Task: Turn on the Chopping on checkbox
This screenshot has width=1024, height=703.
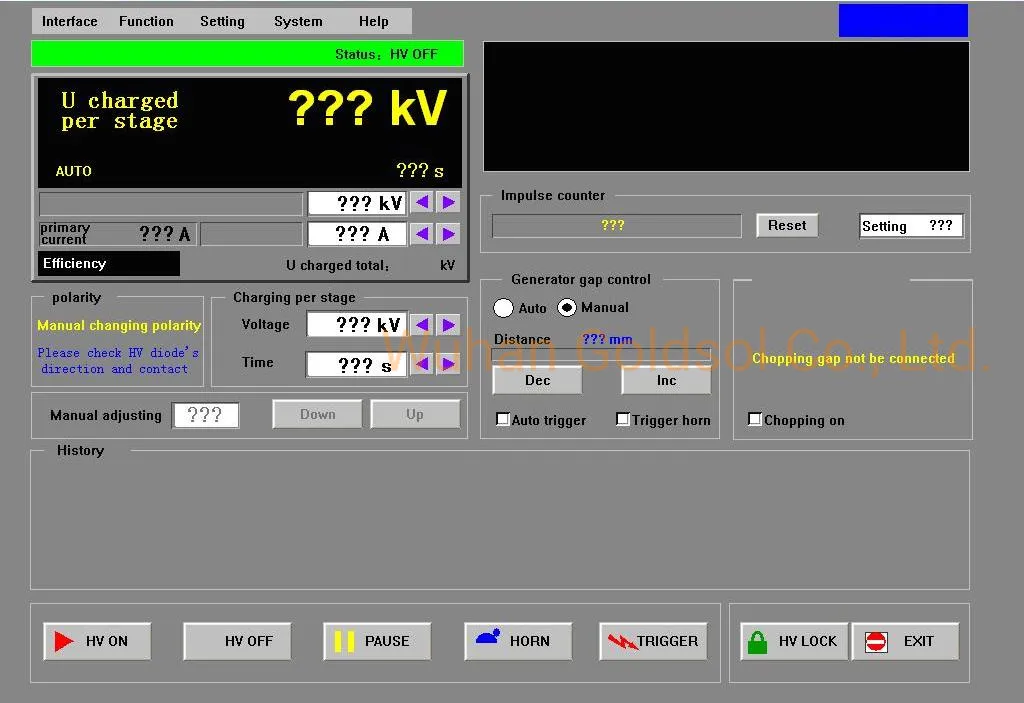Action: coord(755,419)
